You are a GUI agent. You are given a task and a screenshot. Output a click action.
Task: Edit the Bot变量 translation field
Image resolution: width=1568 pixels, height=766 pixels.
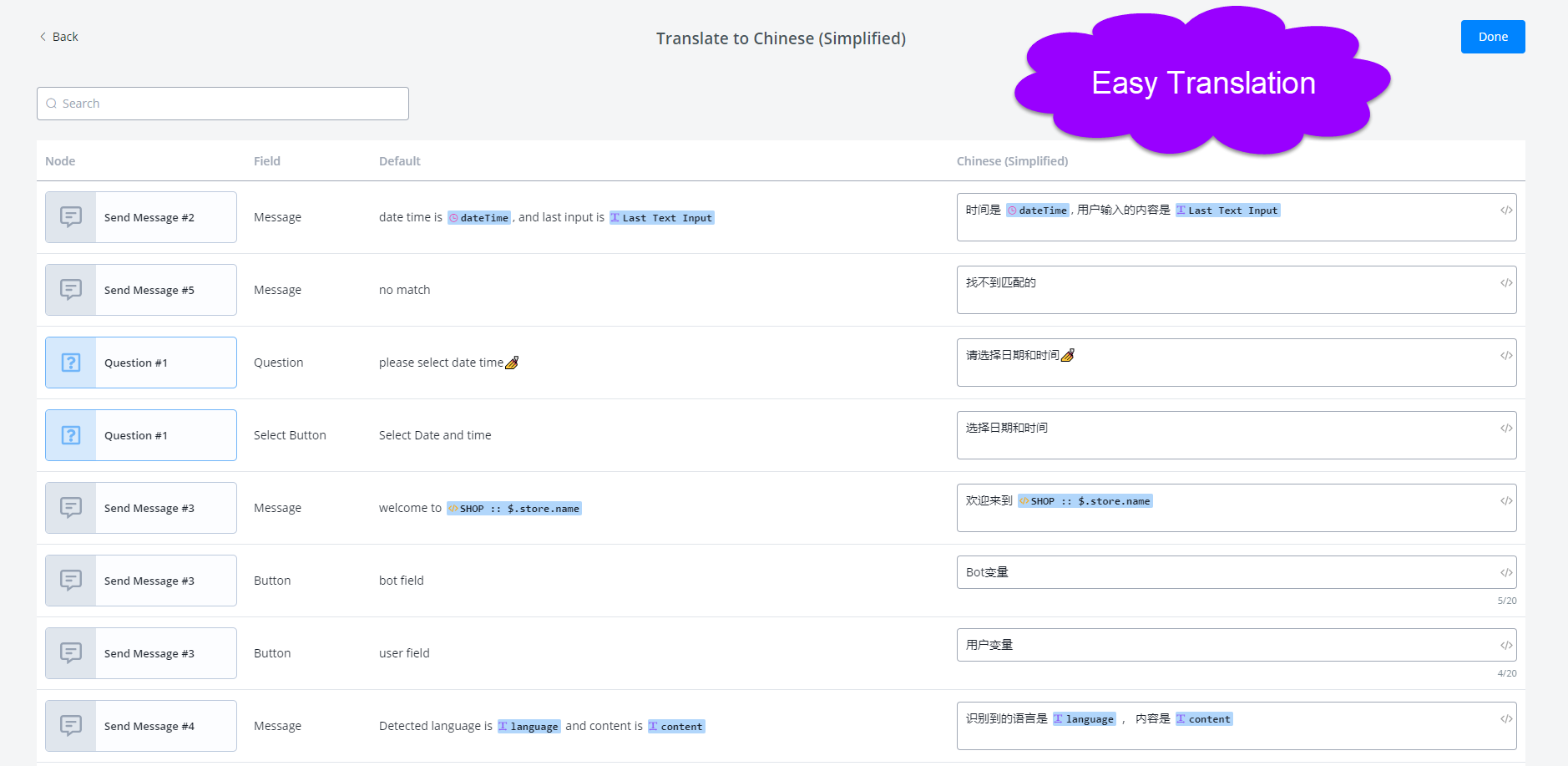pos(1237,572)
